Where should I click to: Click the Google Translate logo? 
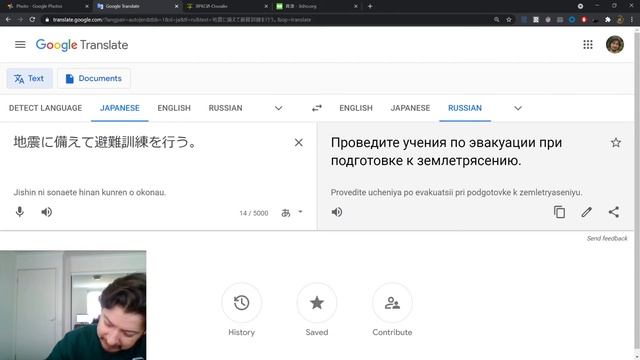tap(82, 44)
